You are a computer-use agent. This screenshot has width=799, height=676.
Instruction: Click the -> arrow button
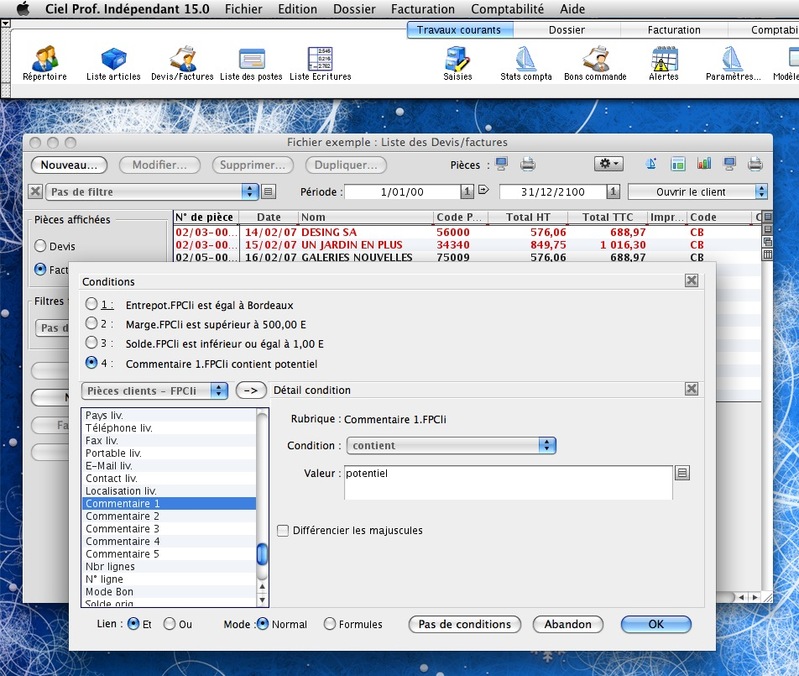[x=251, y=391]
